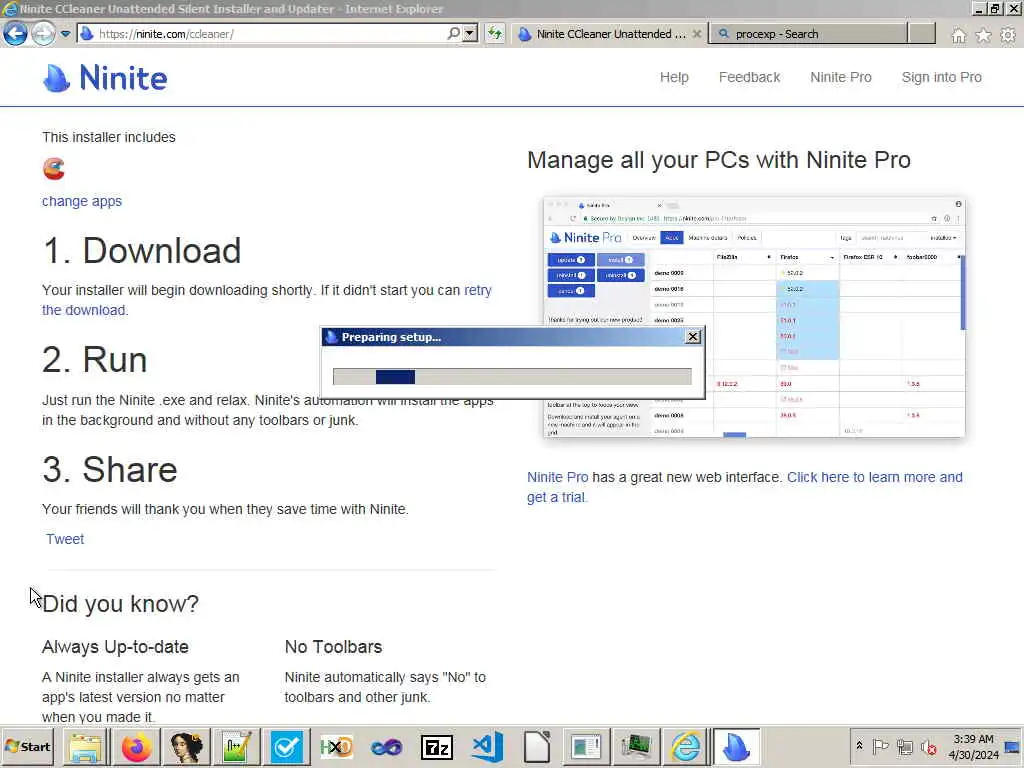1024x768 pixels.
Task: Switch to Internet Explorer on the taskbar
Action: [685, 746]
